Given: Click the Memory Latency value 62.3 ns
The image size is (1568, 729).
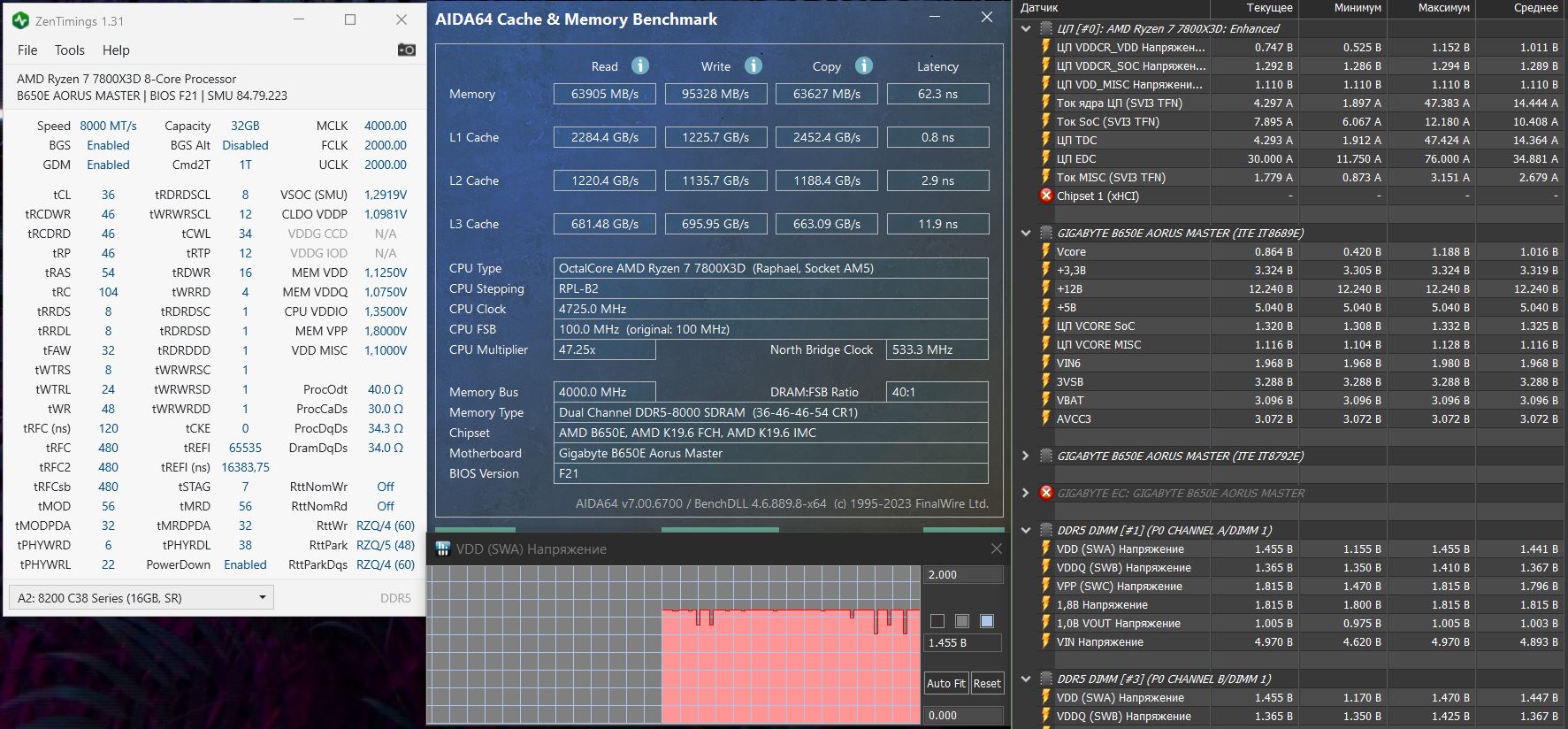Looking at the screenshot, I should coord(937,94).
